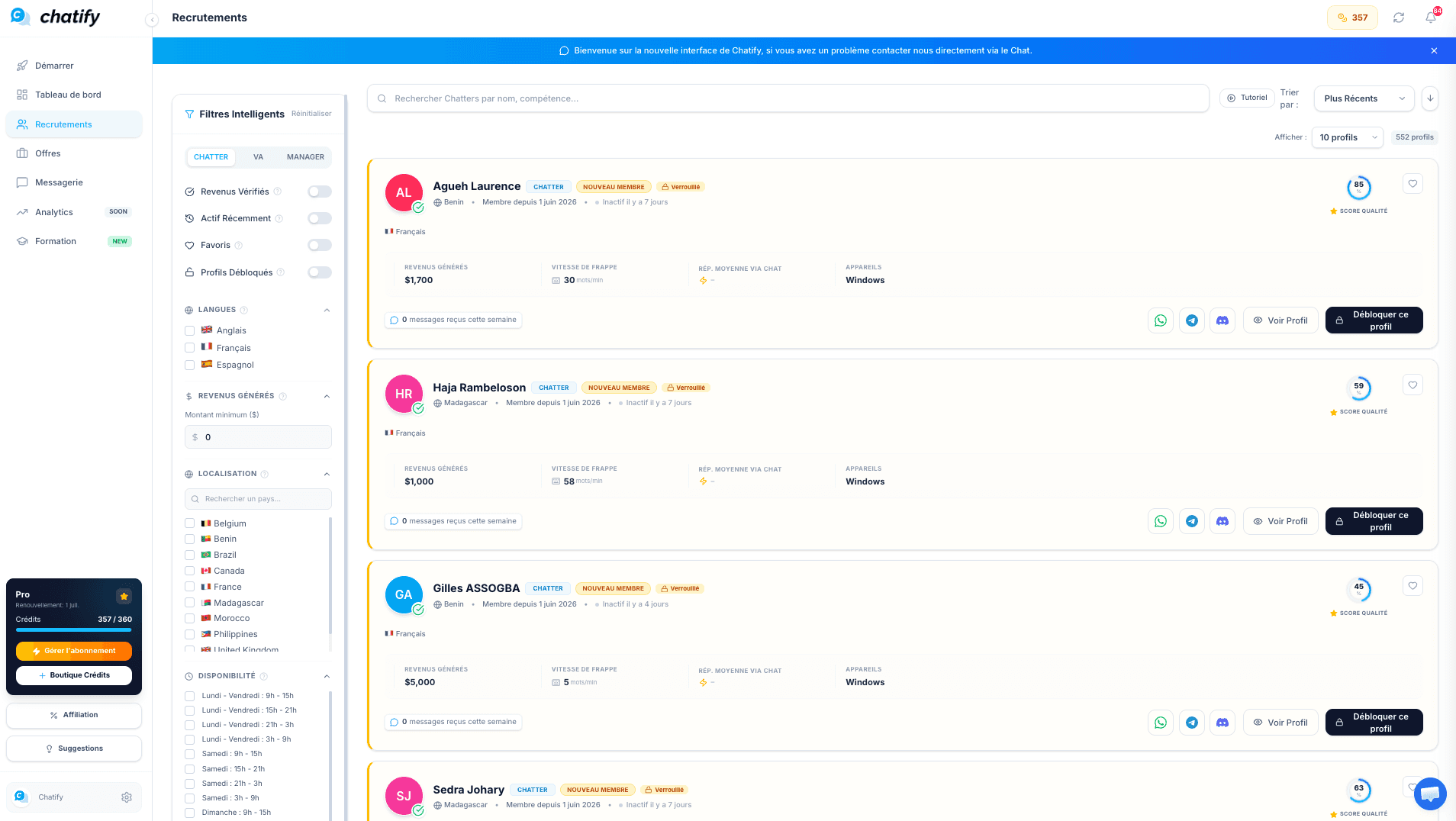
Task: Switch to the MANAGER filter tab
Action: tap(305, 157)
